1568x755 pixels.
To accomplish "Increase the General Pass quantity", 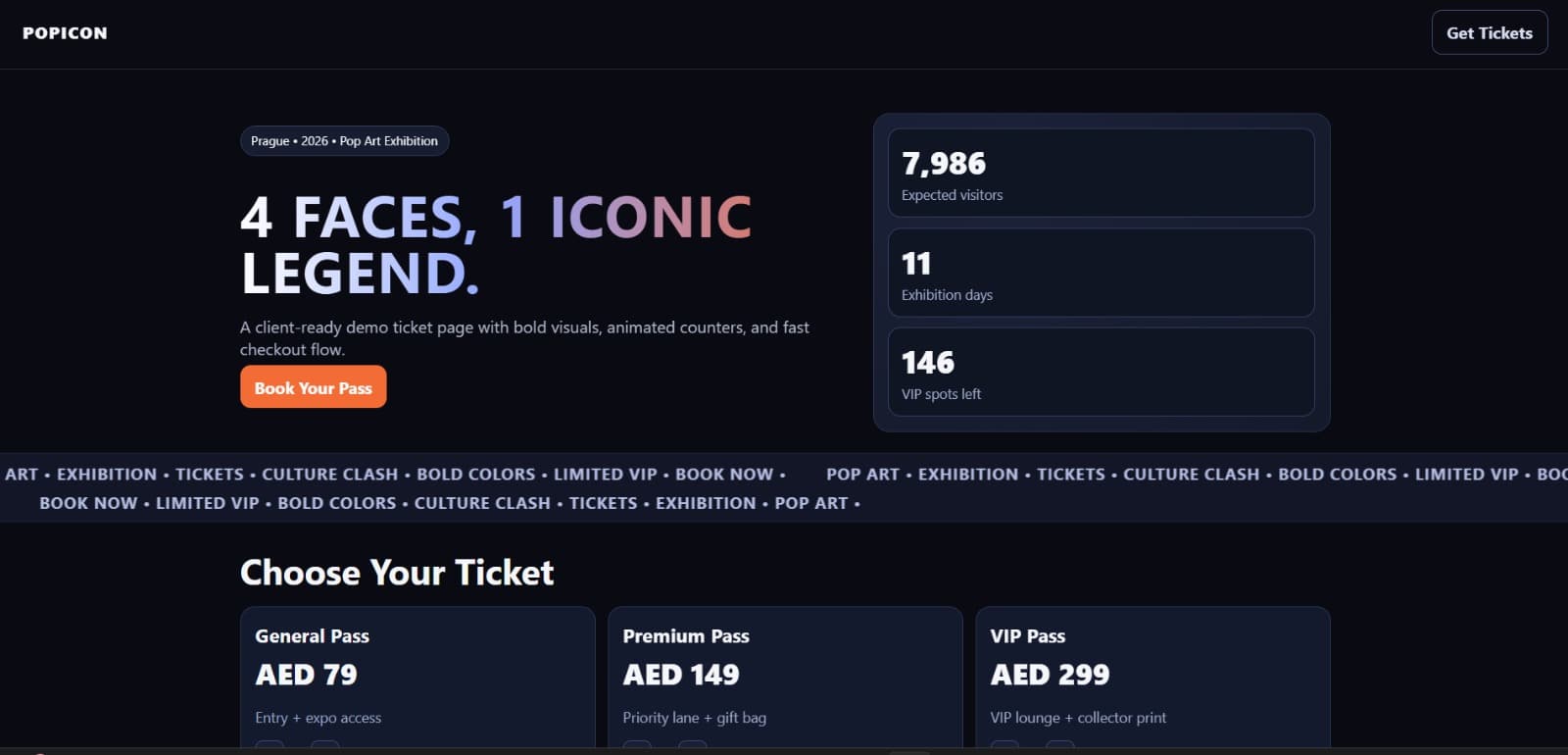I will 324,748.
